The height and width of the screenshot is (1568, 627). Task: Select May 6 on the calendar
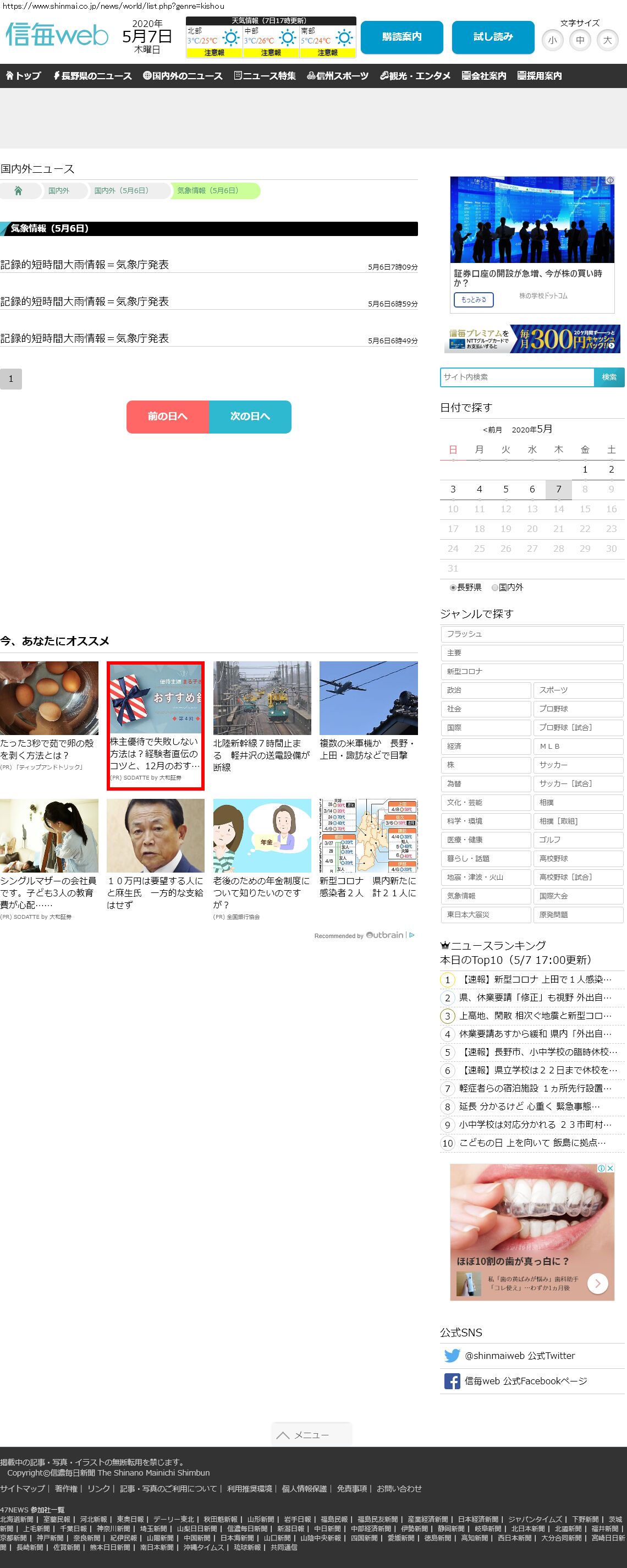coord(532,490)
